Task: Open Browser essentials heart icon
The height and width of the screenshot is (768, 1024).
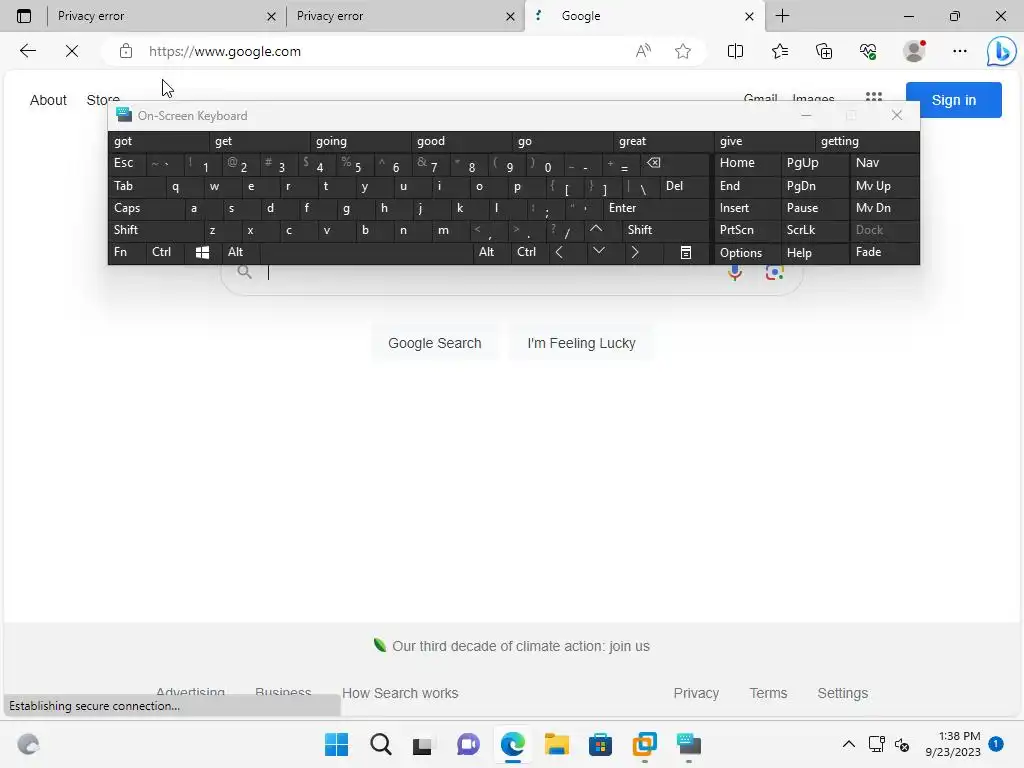Action: point(869,51)
